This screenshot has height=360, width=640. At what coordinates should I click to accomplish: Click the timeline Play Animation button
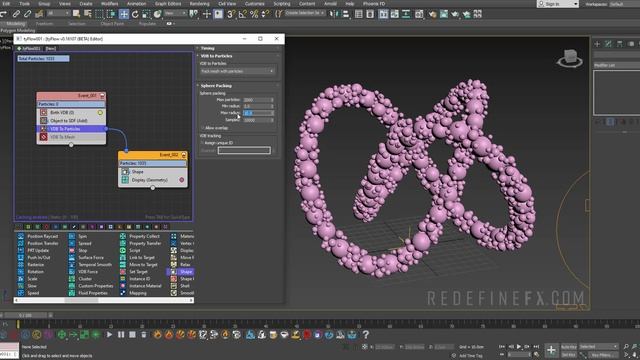(519, 347)
